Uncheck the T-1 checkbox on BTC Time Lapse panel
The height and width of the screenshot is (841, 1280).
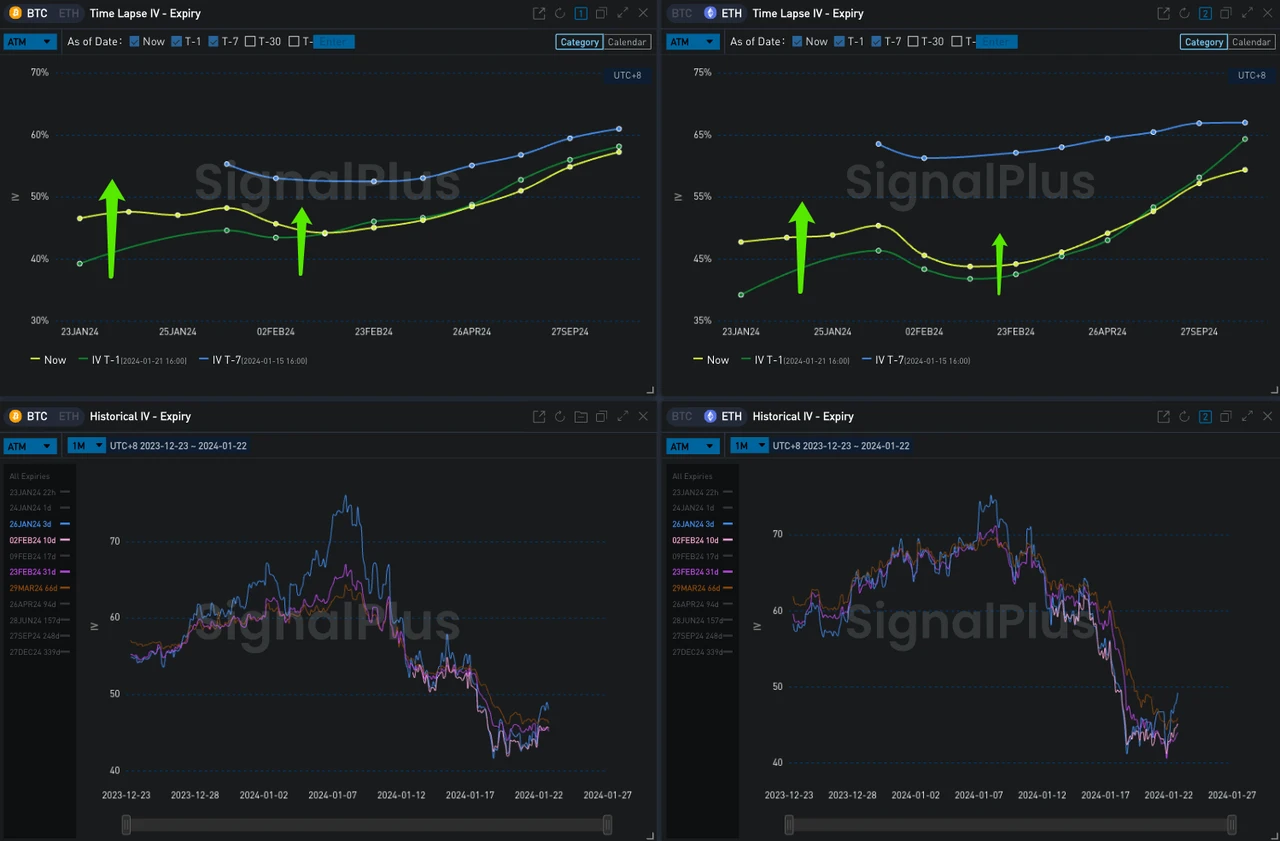(176, 41)
